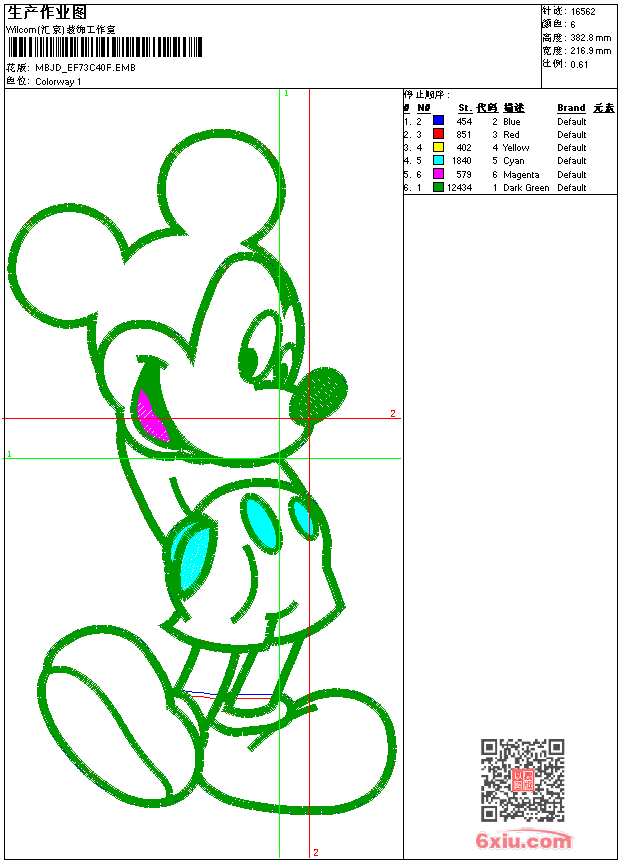Image resolution: width=620 pixels, height=860 pixels.
Task: Click the stitch count 851 in the Red row
Action: [464, 134]
